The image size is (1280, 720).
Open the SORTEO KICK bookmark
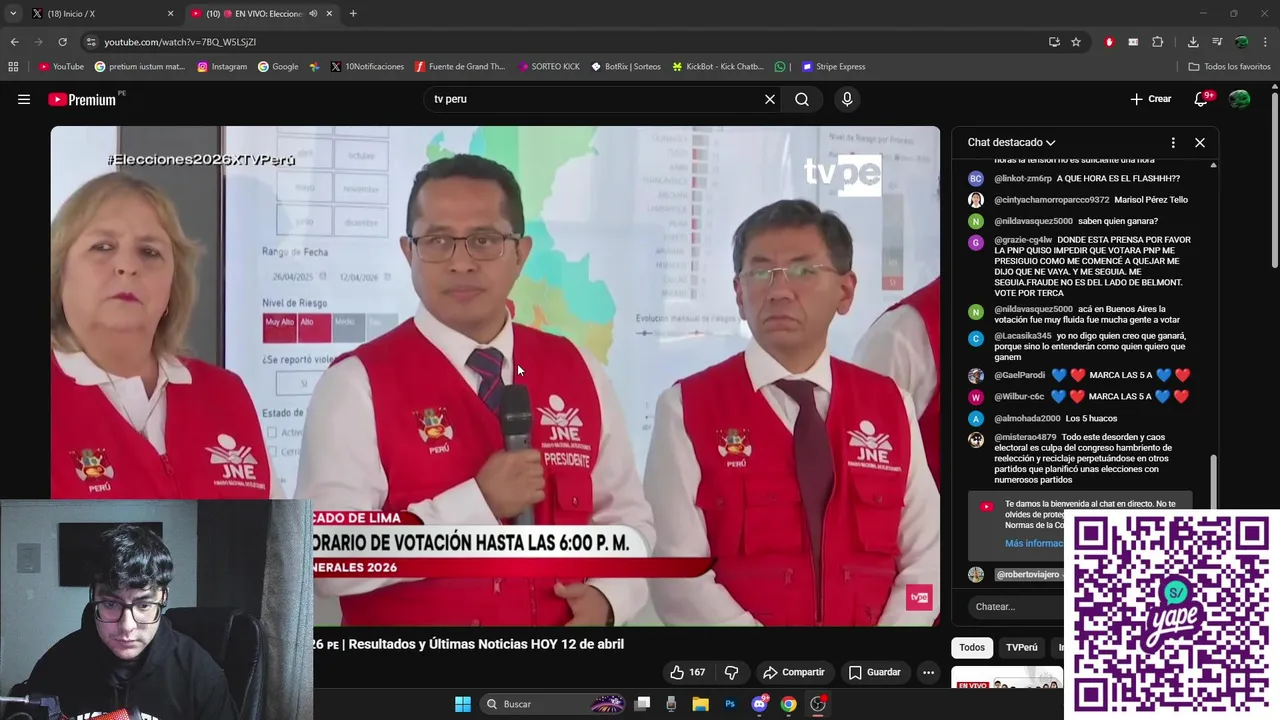(549, 67)
